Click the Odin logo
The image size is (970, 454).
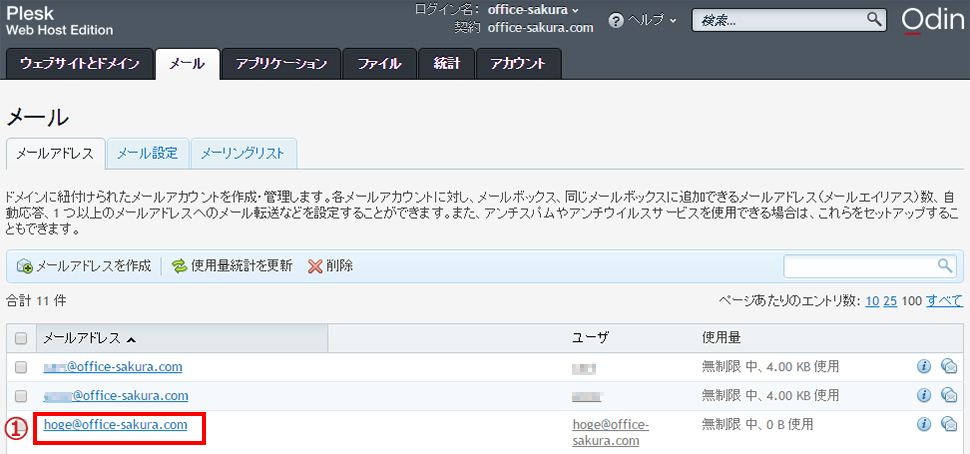click(x=933, y=21)
